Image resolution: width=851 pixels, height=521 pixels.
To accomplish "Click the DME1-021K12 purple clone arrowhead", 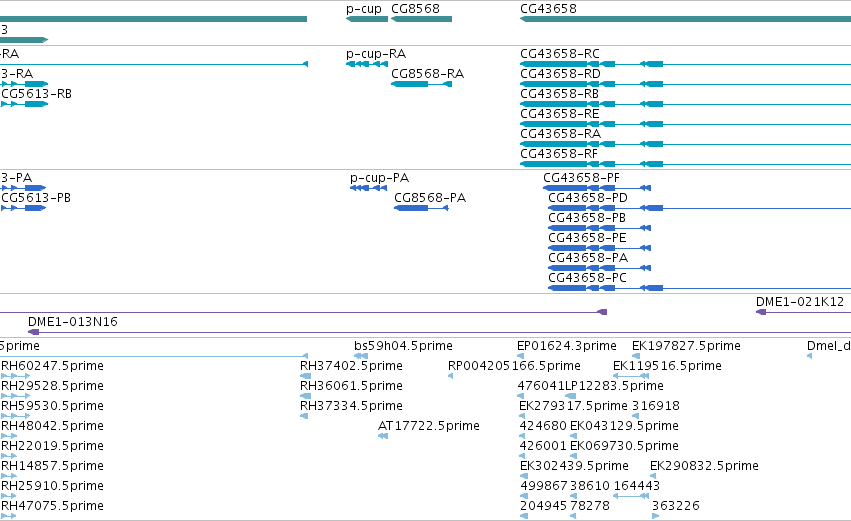I will coord(761,312).
